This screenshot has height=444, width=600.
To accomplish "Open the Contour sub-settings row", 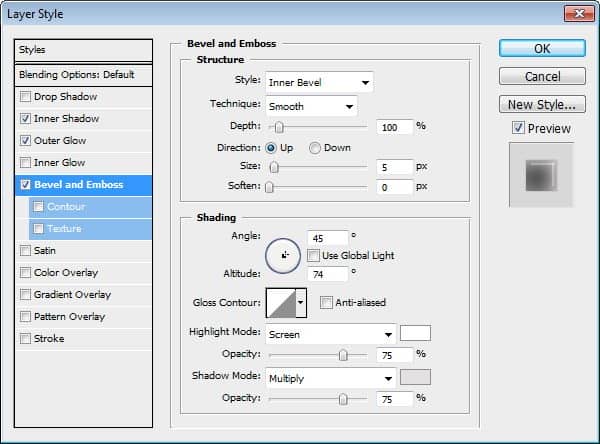I will (90, 207).
